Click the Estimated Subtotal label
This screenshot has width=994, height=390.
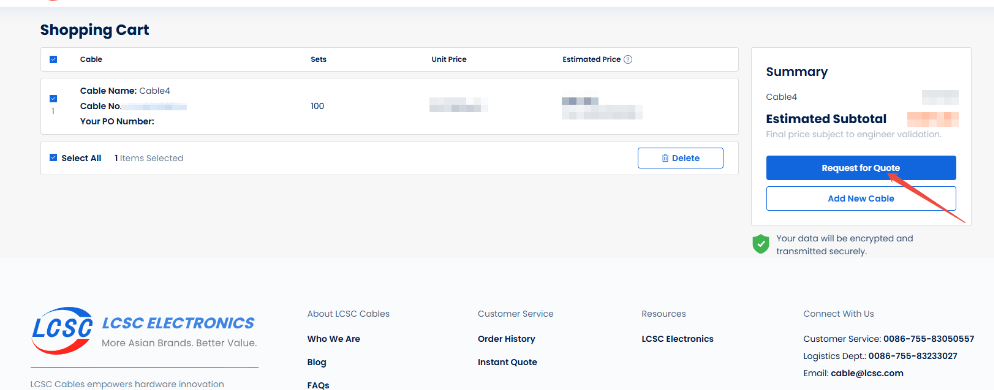tap(826, 119)
